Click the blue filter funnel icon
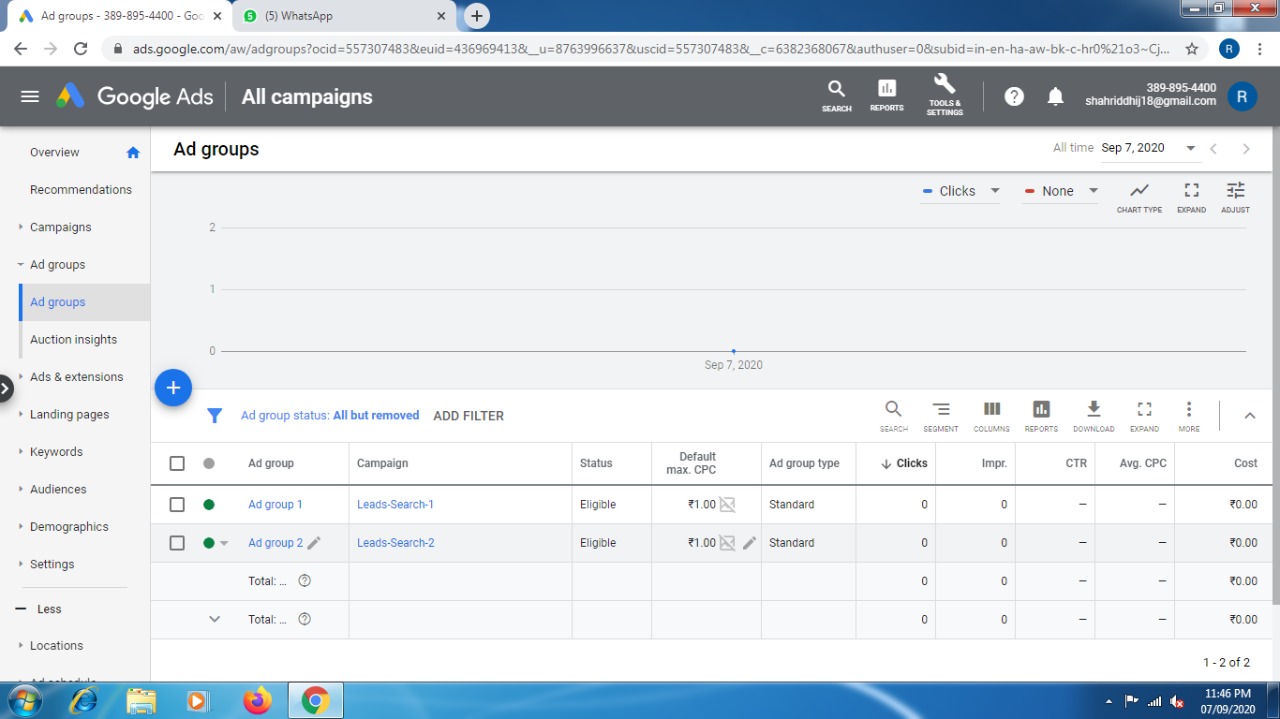Image resolution: width=1280 pixels, height=719 pixels. coord(214,415)
